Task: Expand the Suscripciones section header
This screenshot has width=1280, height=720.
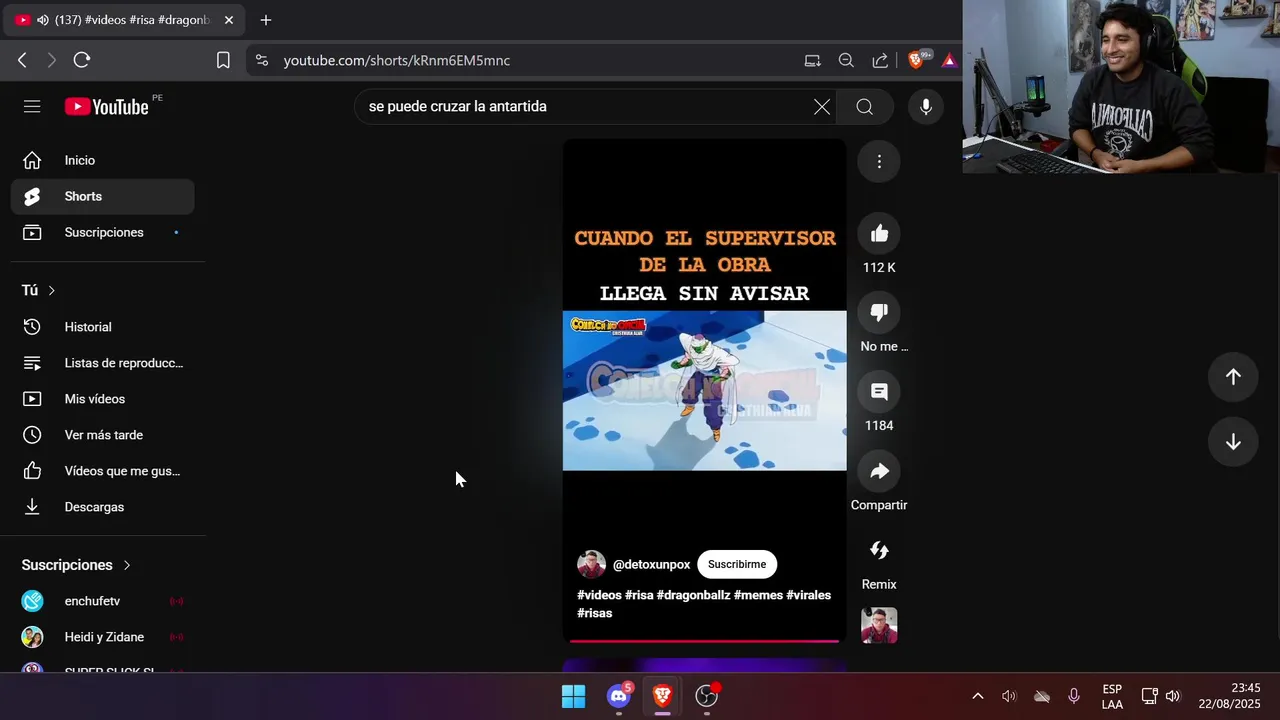Action: (77, 565)
